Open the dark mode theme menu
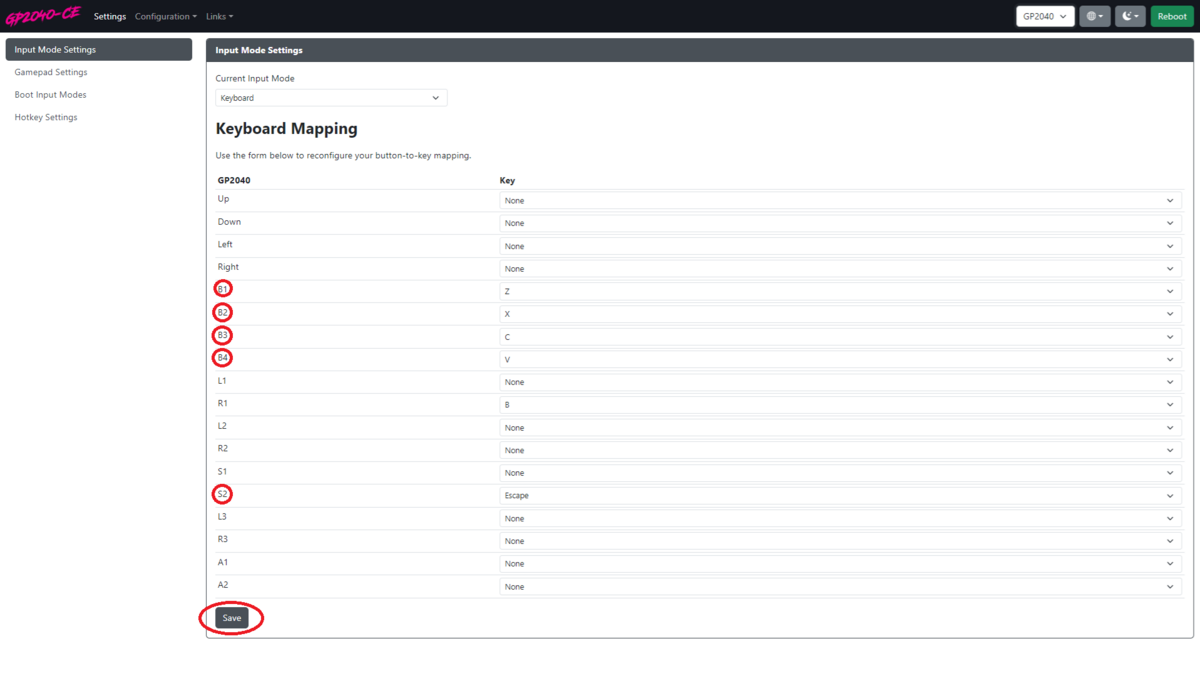Image resolution: width=1200 pixels, height=676 pixels. 1130,16
